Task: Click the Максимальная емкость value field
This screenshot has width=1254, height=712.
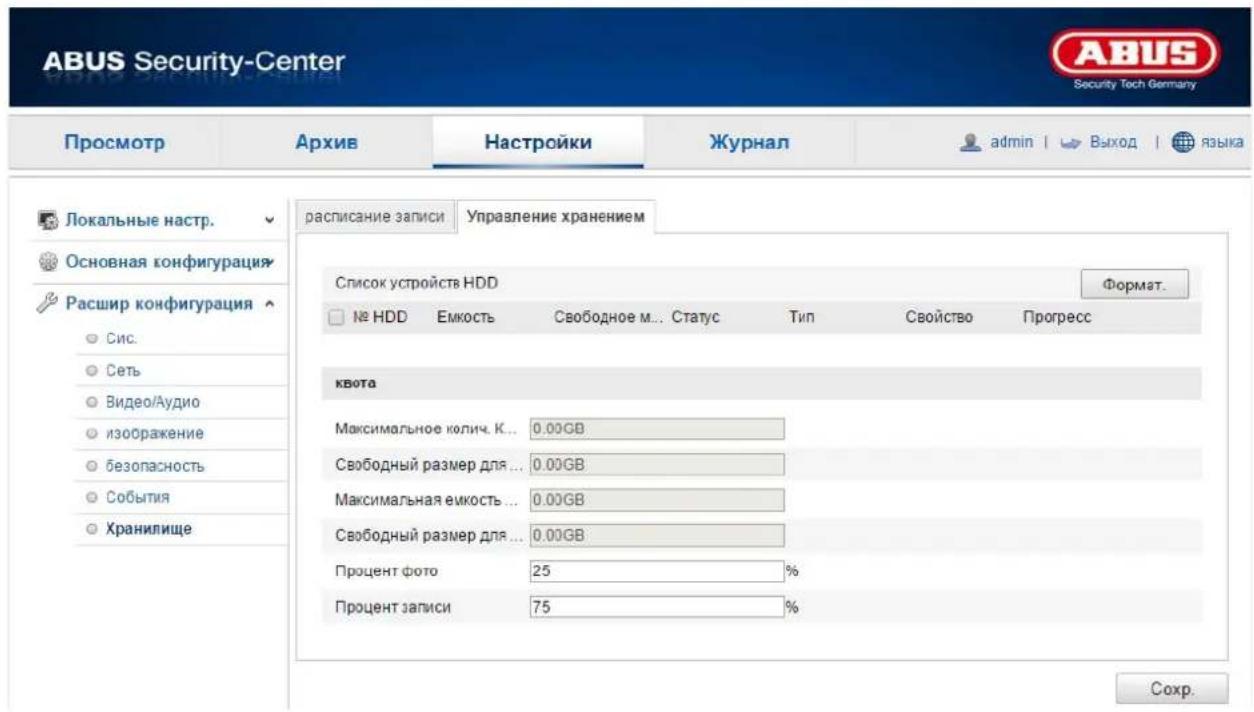Action: 656,500
